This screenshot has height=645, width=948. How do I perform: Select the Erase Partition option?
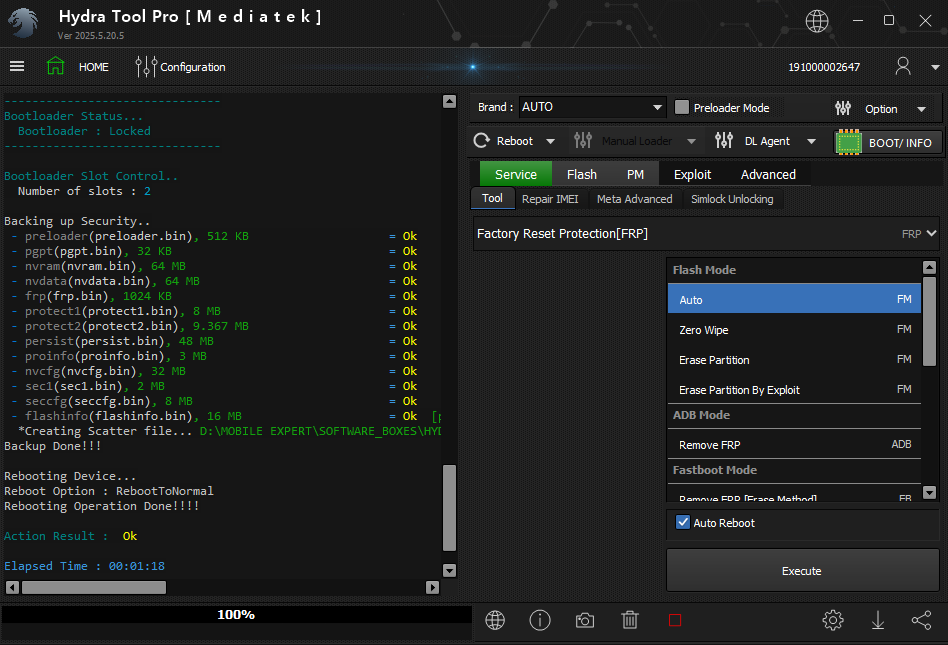click(x=794, y=360)
